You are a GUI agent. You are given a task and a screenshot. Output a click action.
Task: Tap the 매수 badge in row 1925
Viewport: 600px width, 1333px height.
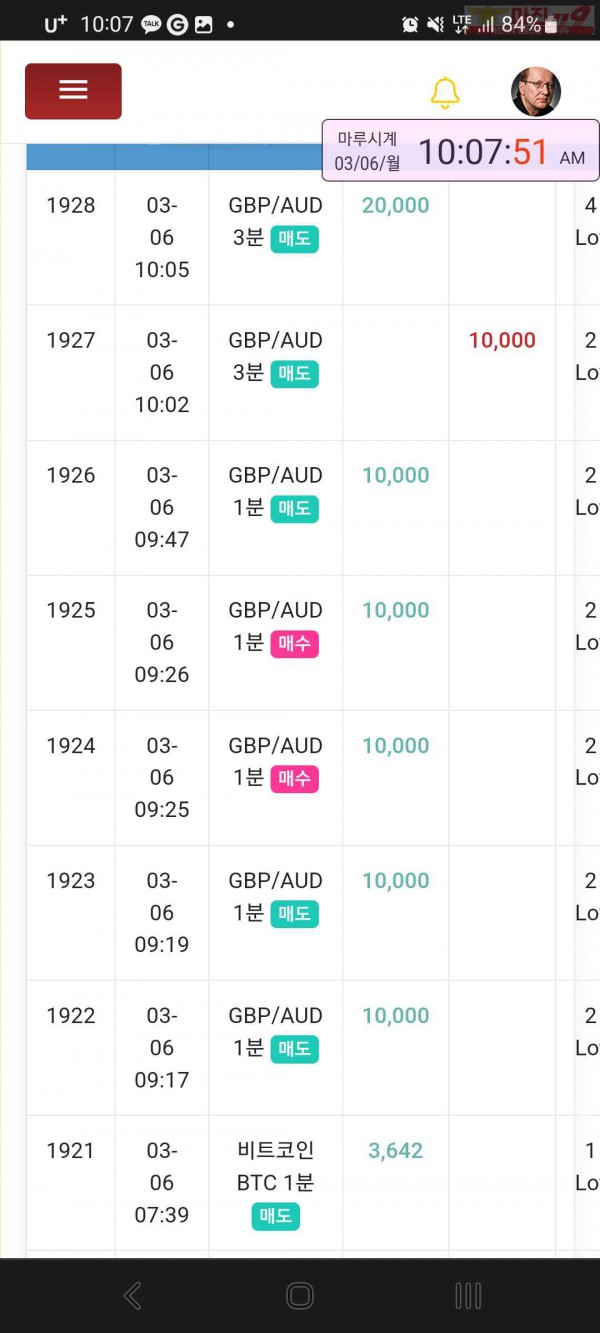click(294, 643)
